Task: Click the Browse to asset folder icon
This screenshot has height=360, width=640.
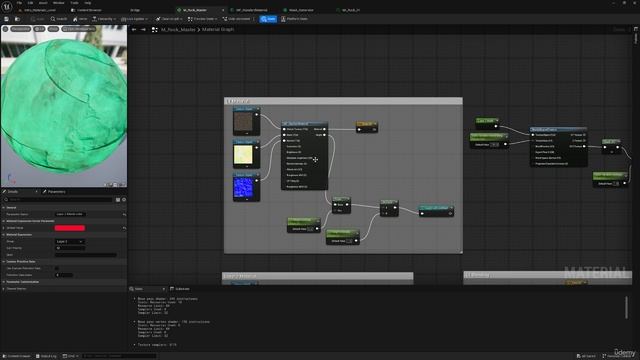Action: [x=17, y=19]
